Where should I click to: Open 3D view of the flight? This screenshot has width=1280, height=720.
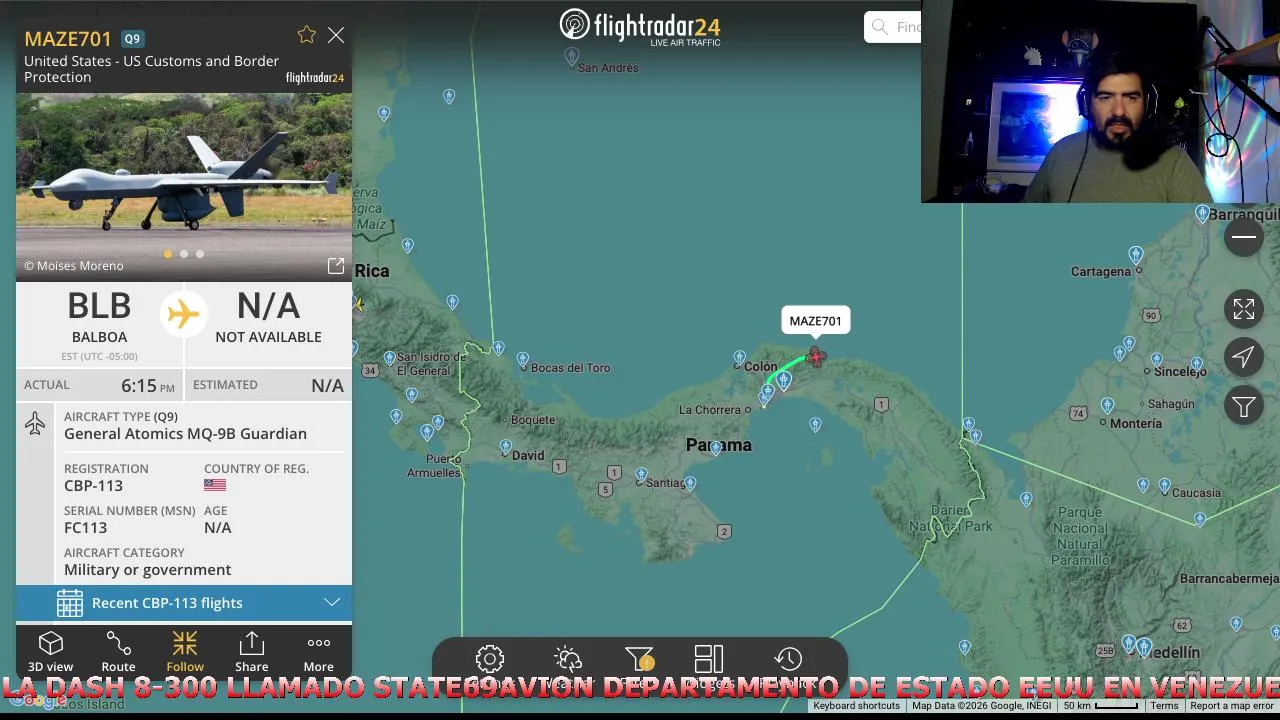(50, 651)
